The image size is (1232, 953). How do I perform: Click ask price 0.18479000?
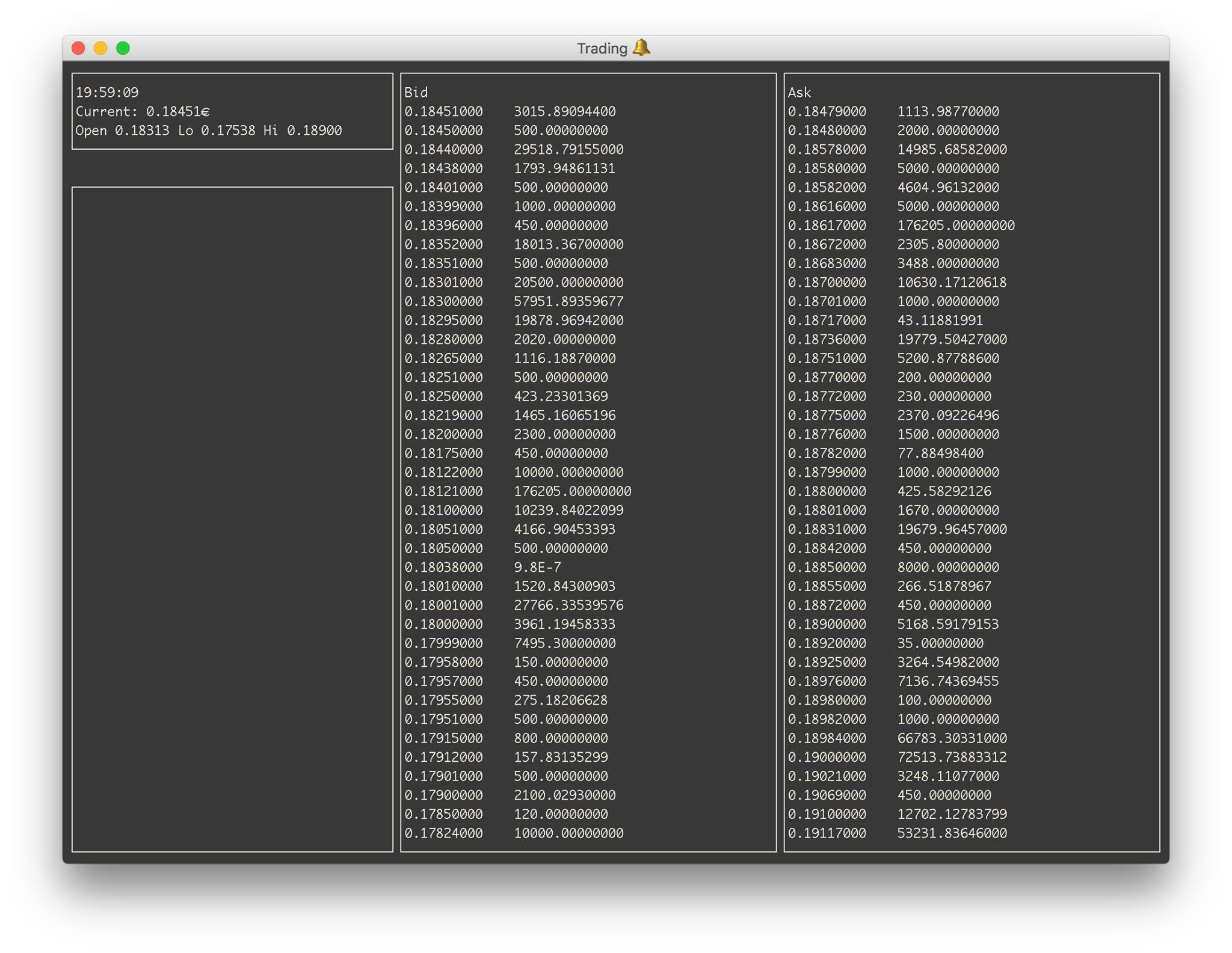click(827, 112)
